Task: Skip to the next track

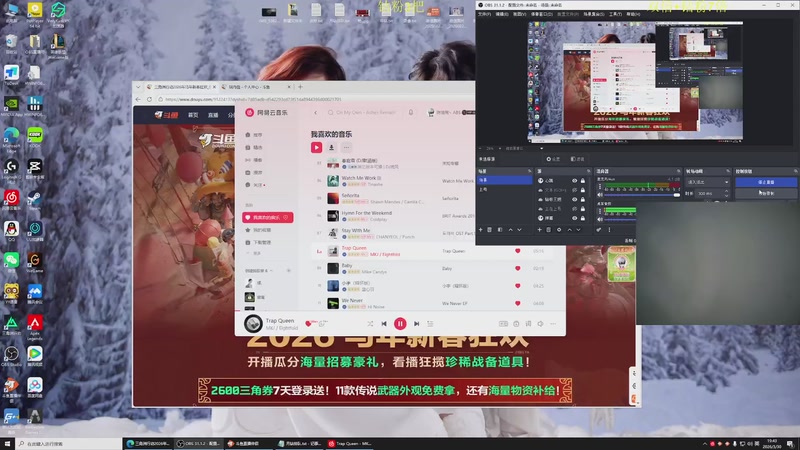Action: (x=416, y=323)
